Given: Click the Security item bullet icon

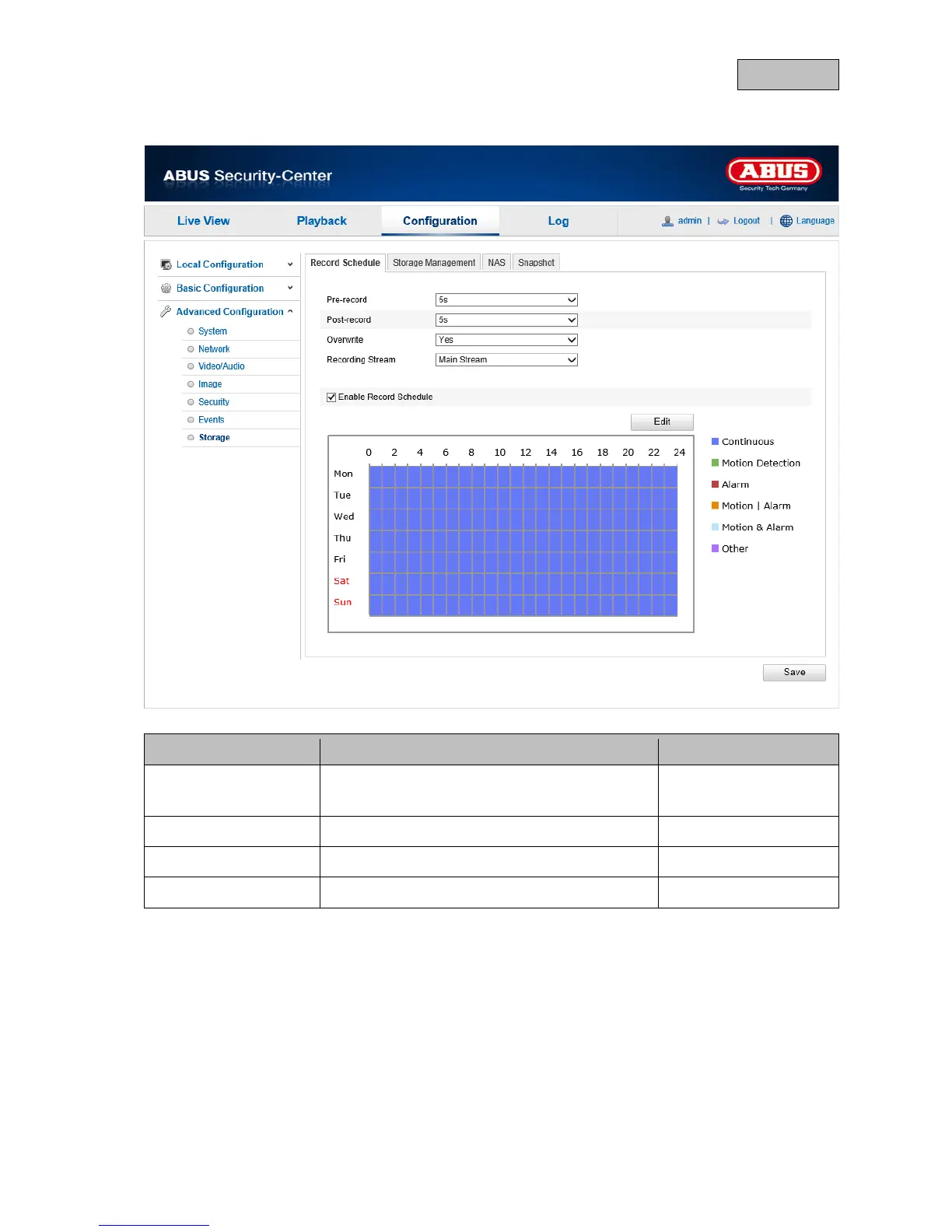Looking at the screenshot, I should 191,402.
